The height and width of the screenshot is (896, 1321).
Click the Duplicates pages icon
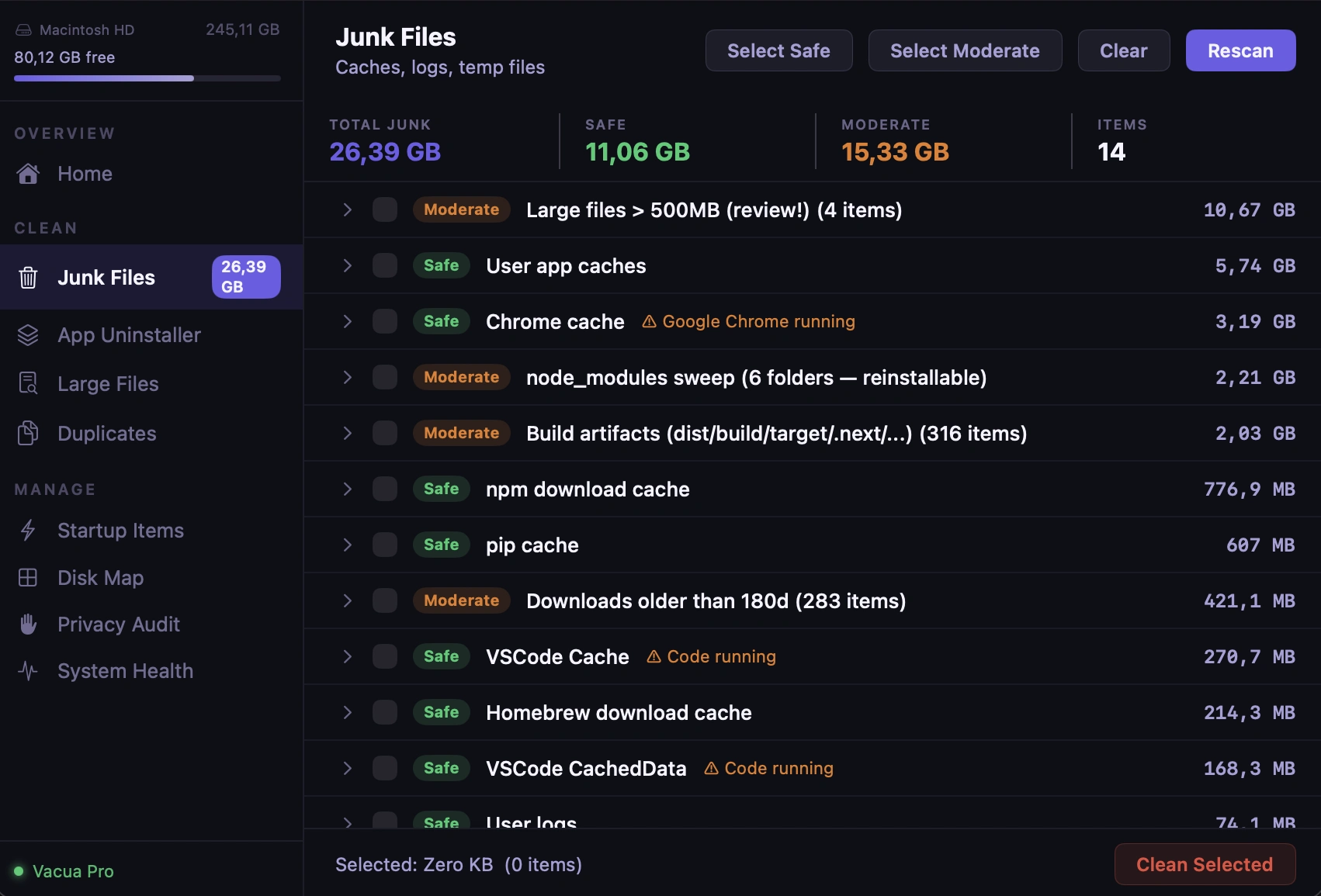pos(28,434)
